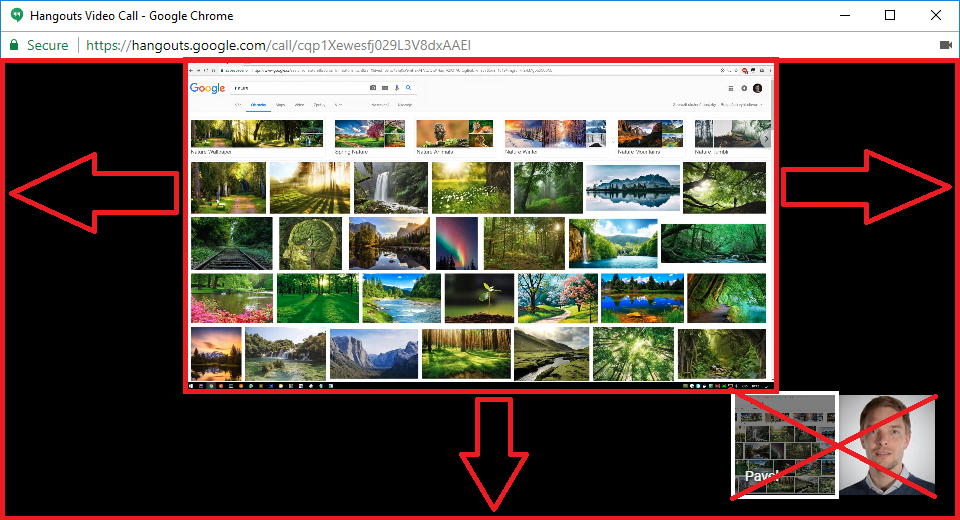Click the Secure padlock icon in address bar
The width and height of the screenshot is (960, 520).
coord(14,45)
